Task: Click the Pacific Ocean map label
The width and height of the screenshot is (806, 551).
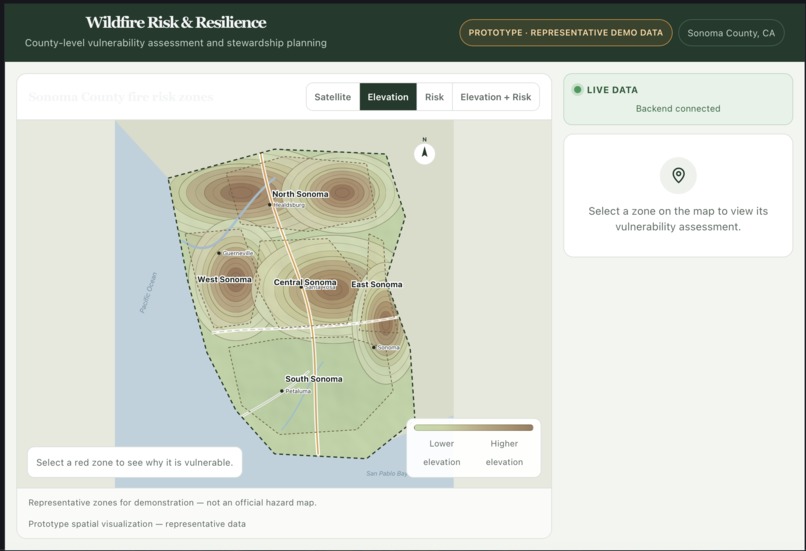Action: click(148, 293)
